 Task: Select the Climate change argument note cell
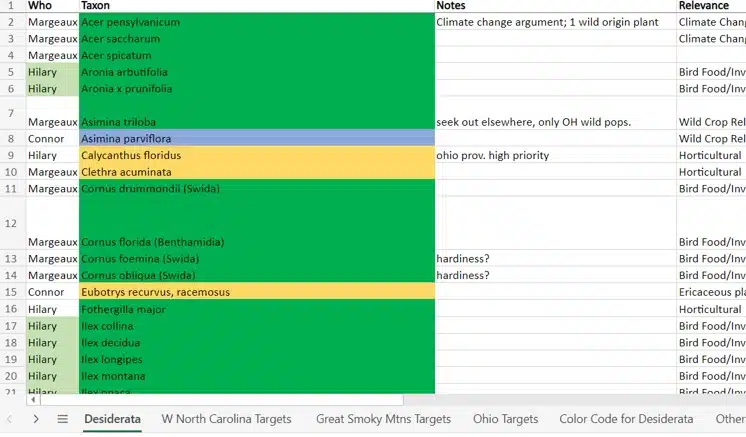(x=556, y=22)
